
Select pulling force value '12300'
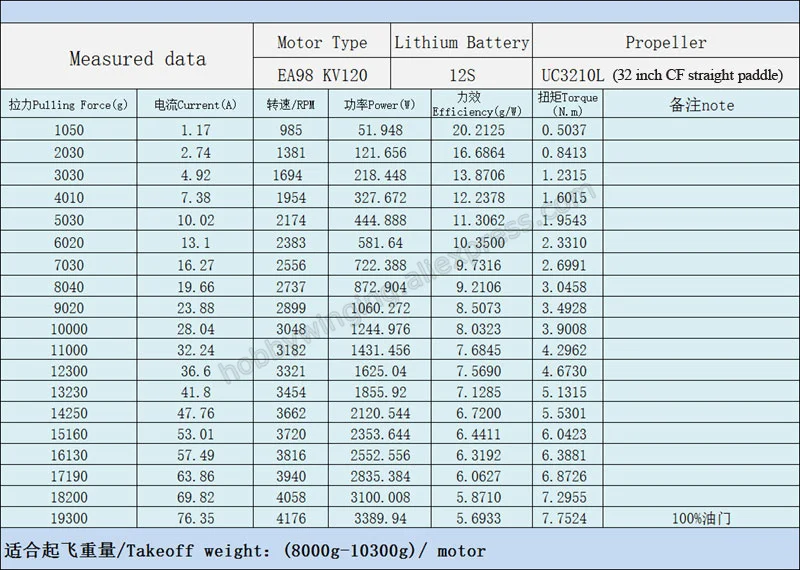69,370
